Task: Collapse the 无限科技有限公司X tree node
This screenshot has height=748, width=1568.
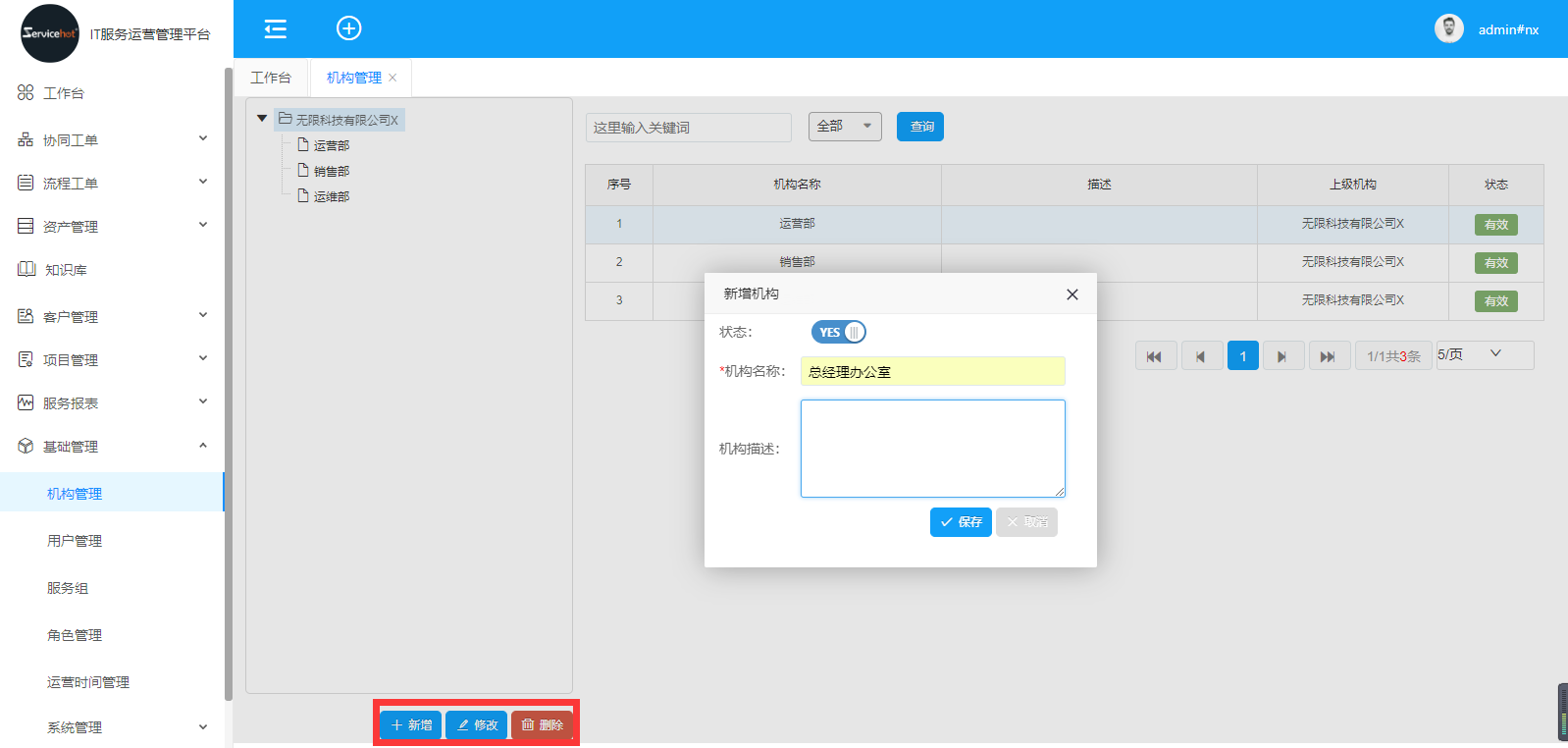Action: [262, 119]
